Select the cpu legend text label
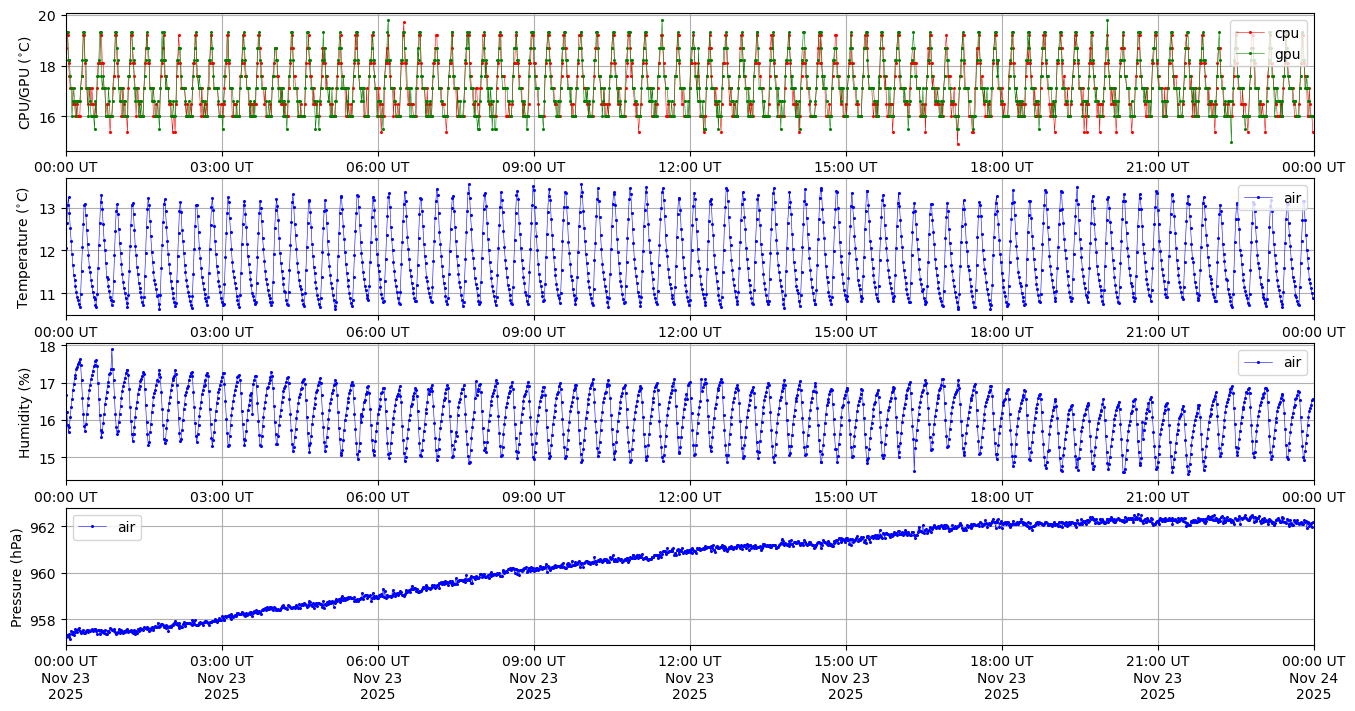 1286,33
